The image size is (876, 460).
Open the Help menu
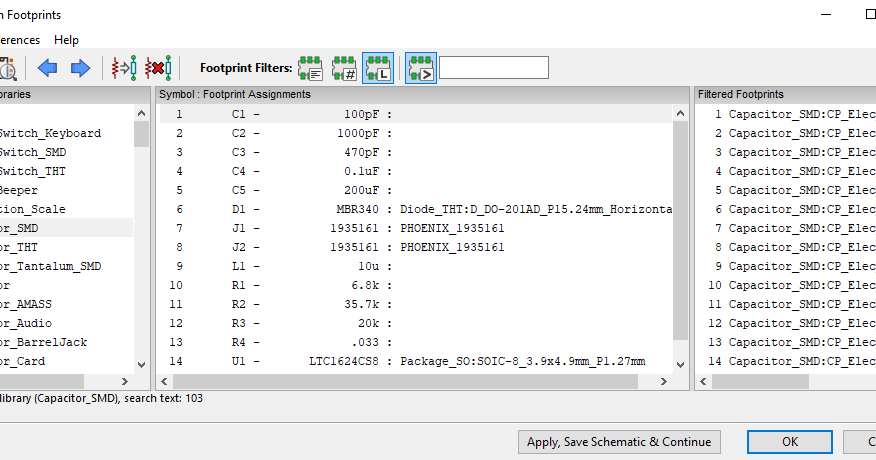pos(66,40)
